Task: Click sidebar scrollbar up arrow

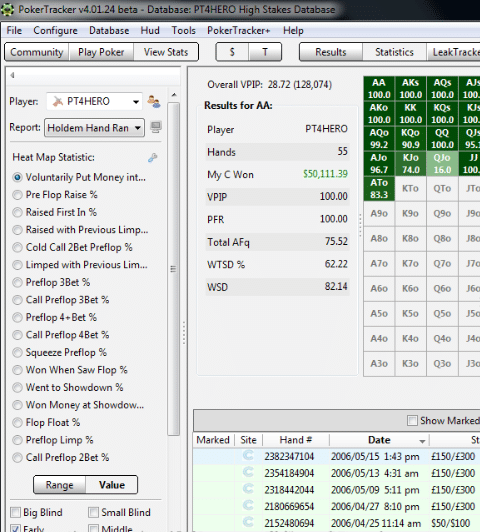Action: click(174, 95)
